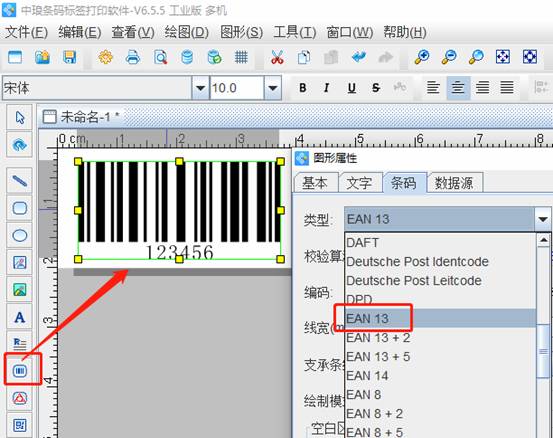Copy selection with the copy icon
Image resolution: width=553 pixels, height=438 pixels.
(304, 57)
